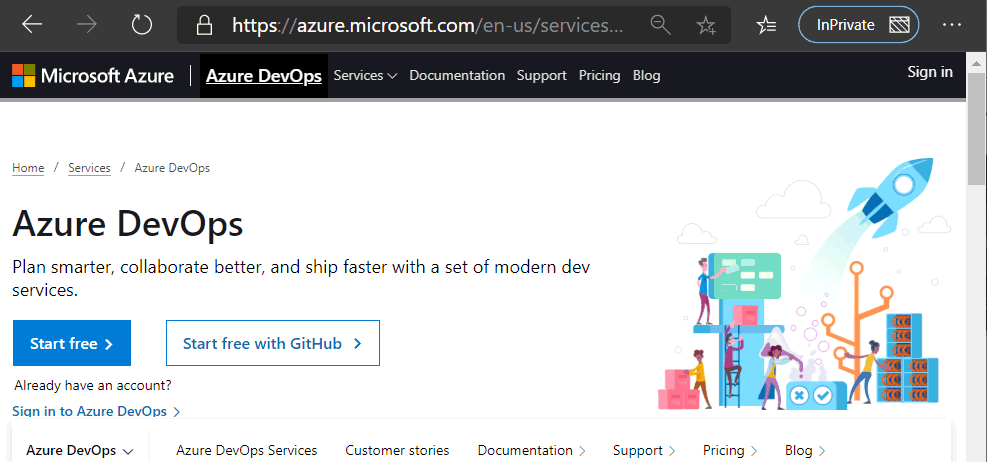987x462 pixels.
Task: Click the Azure DevOps page heading
Action: pos(128,223)
